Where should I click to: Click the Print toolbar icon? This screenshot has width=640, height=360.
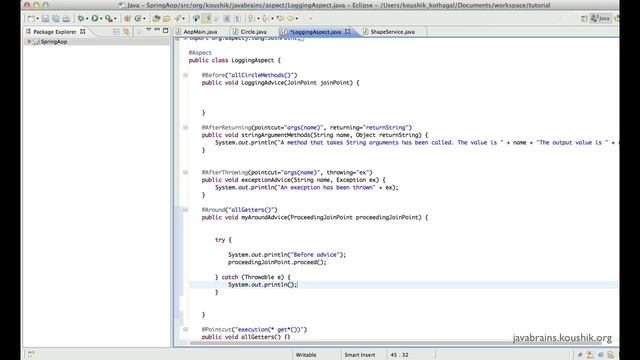click(66, 18)
